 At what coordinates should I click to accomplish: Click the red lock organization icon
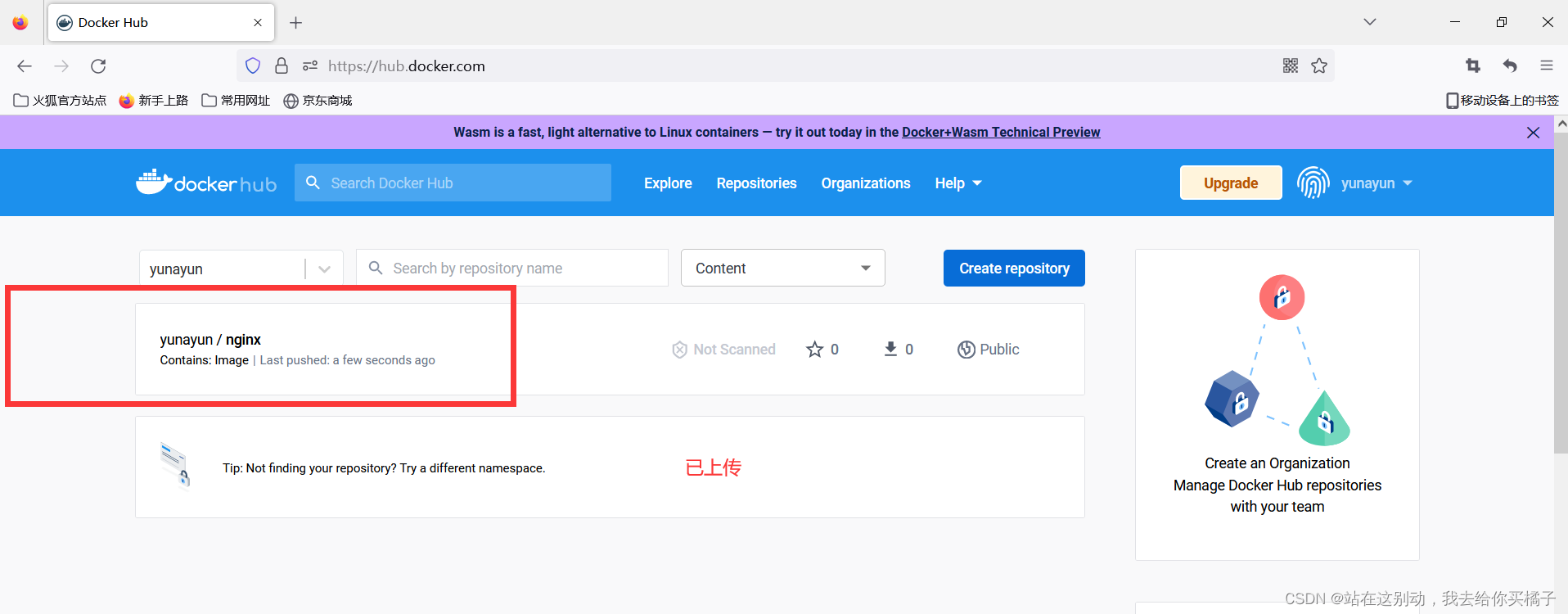pos(1282,297)
